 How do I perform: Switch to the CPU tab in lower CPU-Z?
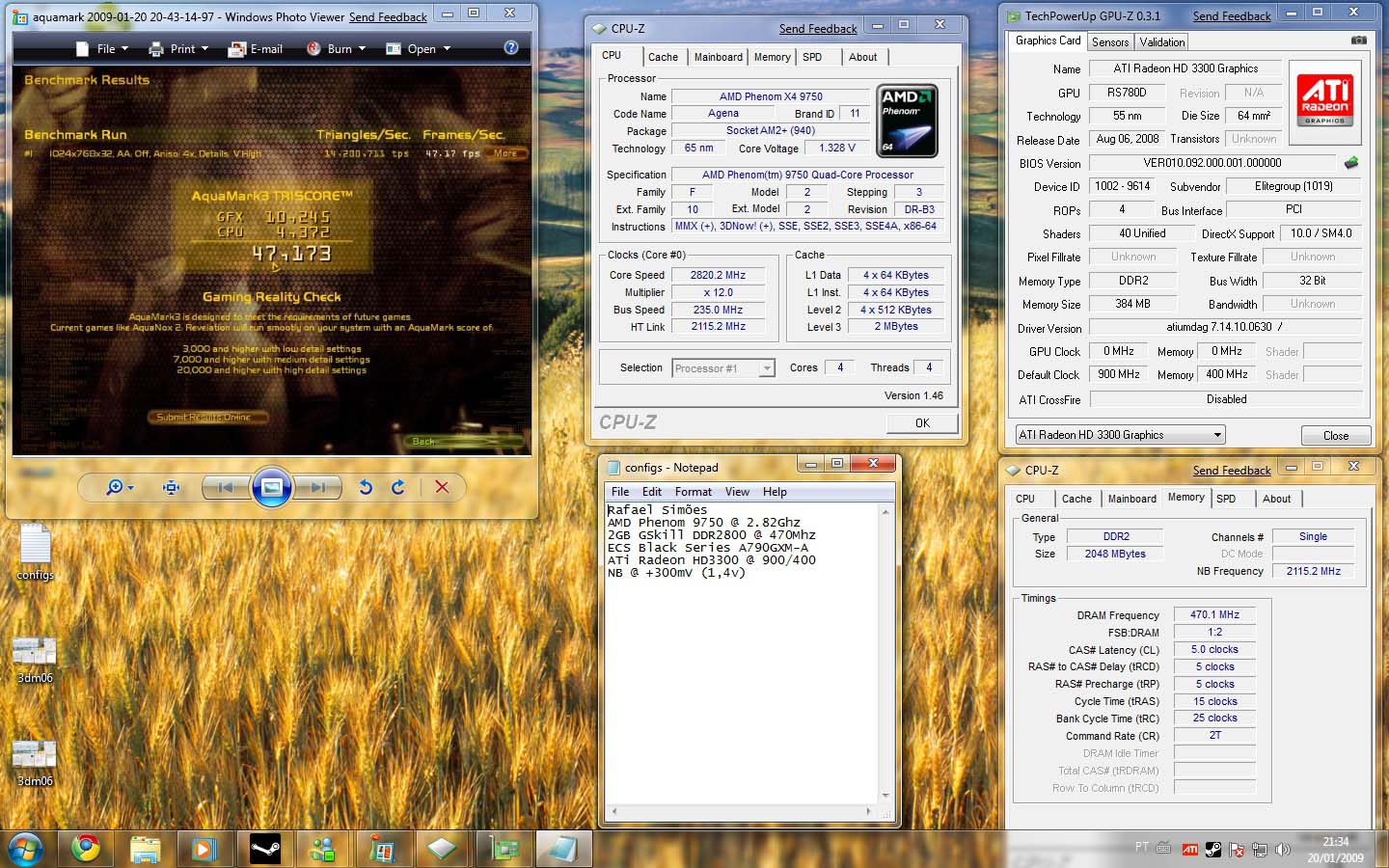tap(1025, 499)
